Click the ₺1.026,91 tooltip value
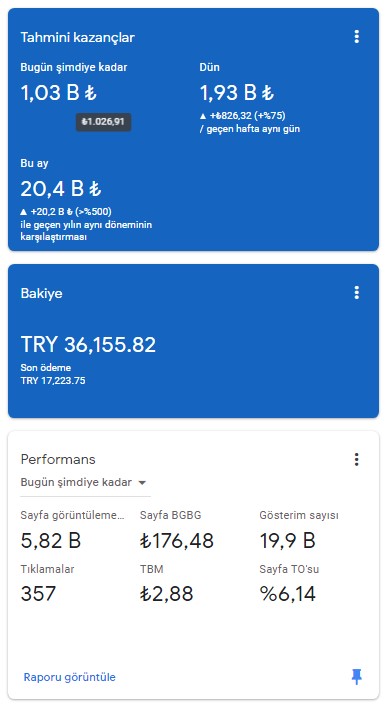Image resolution: width=386 pixels, height=707 pixels. 103,122
